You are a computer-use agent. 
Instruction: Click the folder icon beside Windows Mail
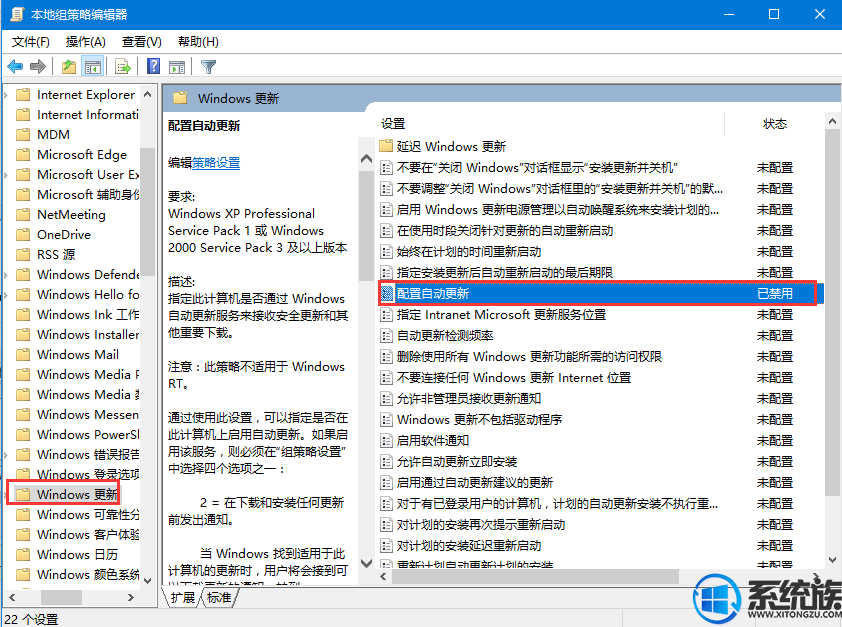[x=23, y=355]
